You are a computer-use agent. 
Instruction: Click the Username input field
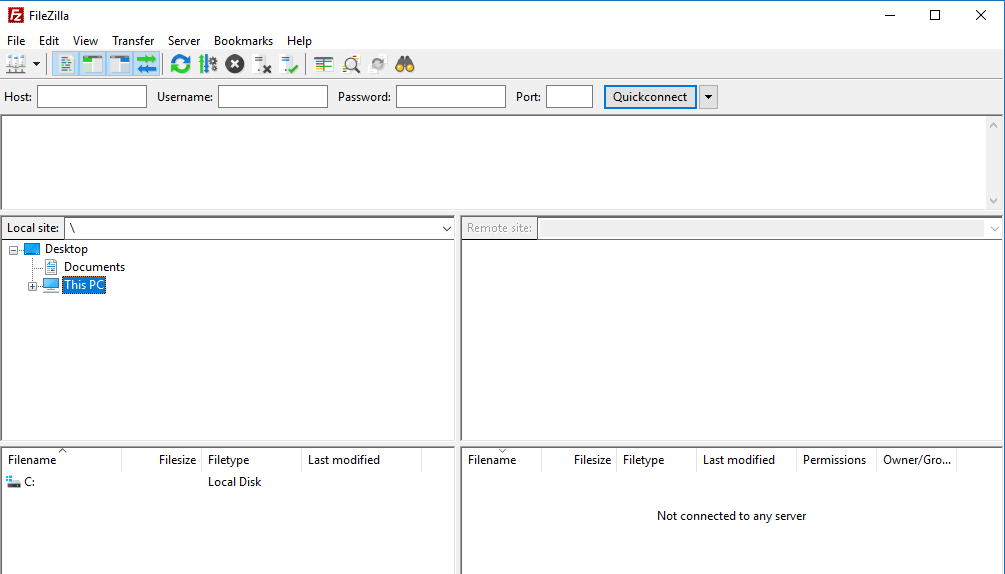272,97
